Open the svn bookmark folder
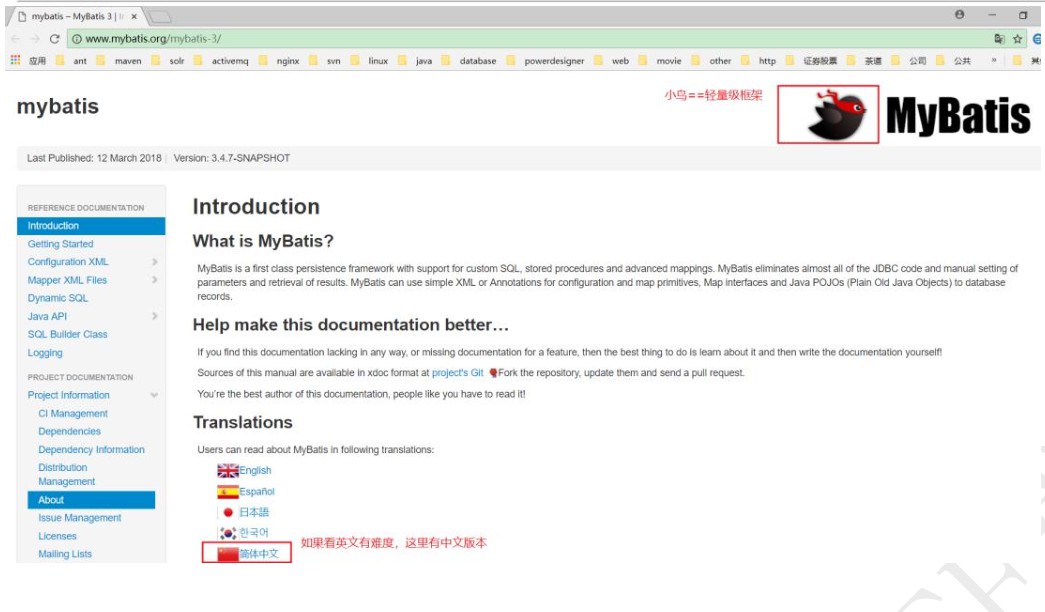This screenshot has width=1045, height=612. (x=325, y=61)
